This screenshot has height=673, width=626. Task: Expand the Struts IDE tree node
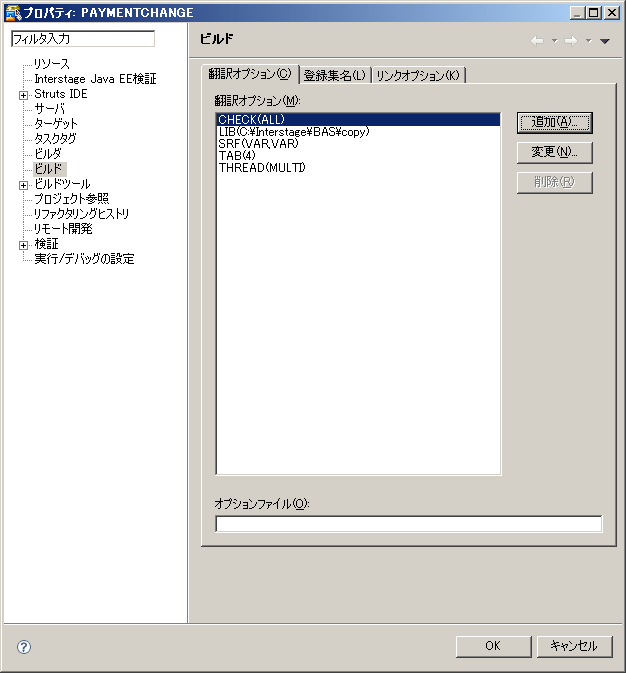click(23, 95)
